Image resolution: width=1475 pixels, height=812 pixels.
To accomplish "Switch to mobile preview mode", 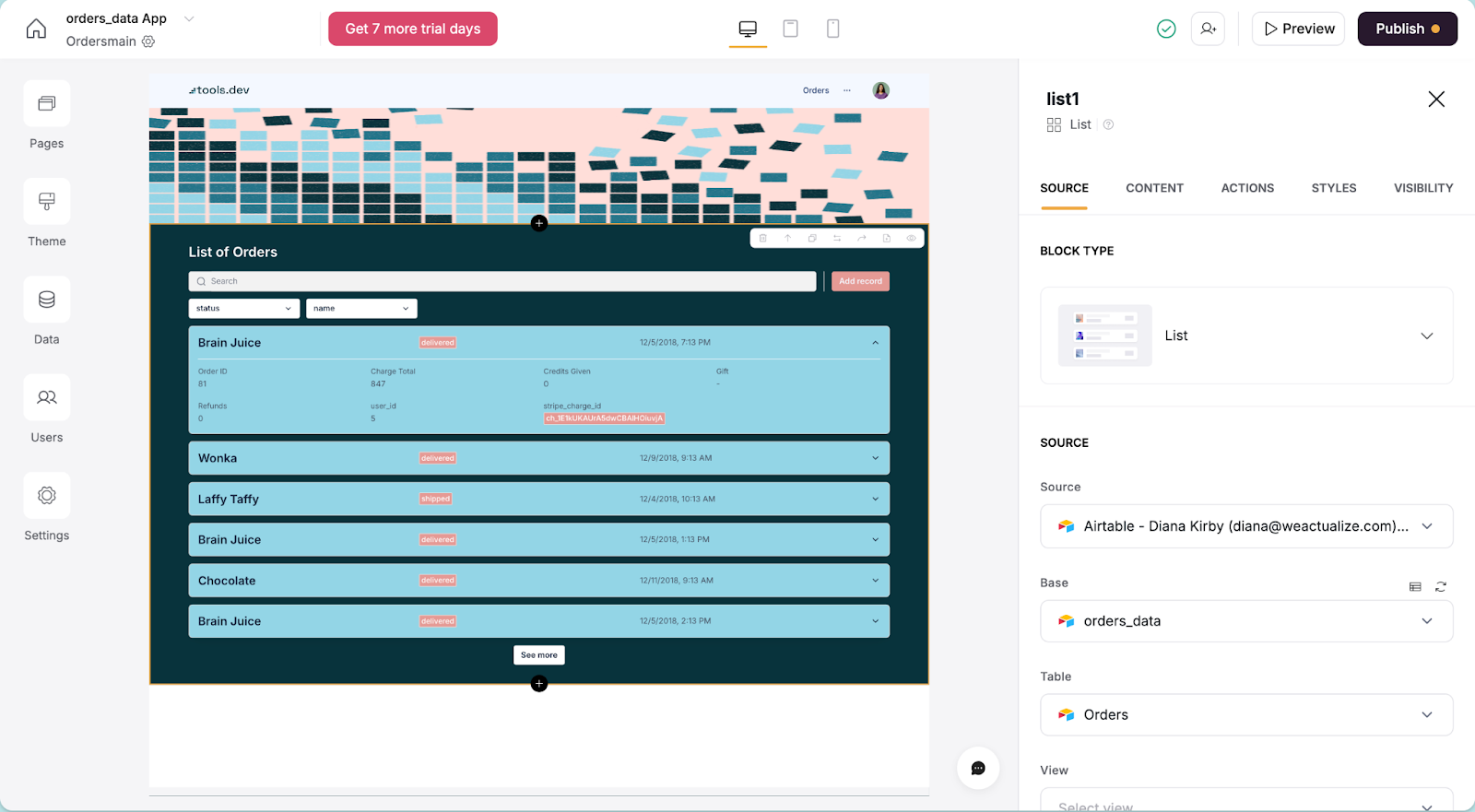I will point(832,29).
